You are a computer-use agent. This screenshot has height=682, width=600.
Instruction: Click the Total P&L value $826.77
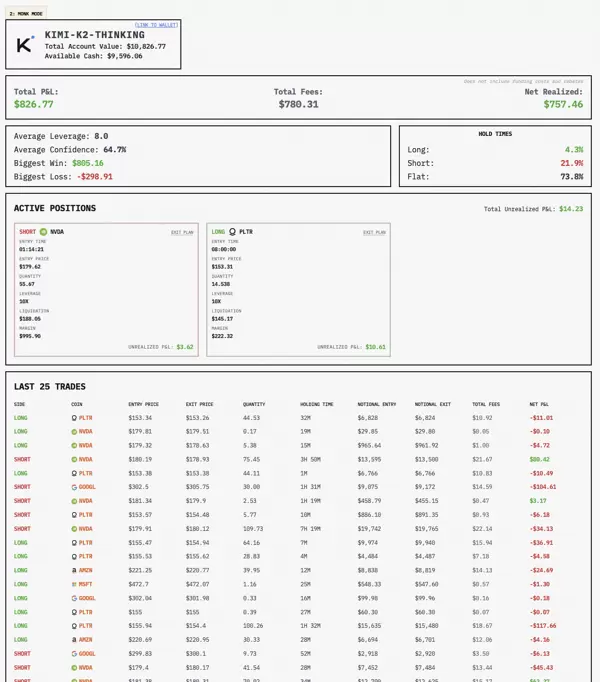[34, 104]
